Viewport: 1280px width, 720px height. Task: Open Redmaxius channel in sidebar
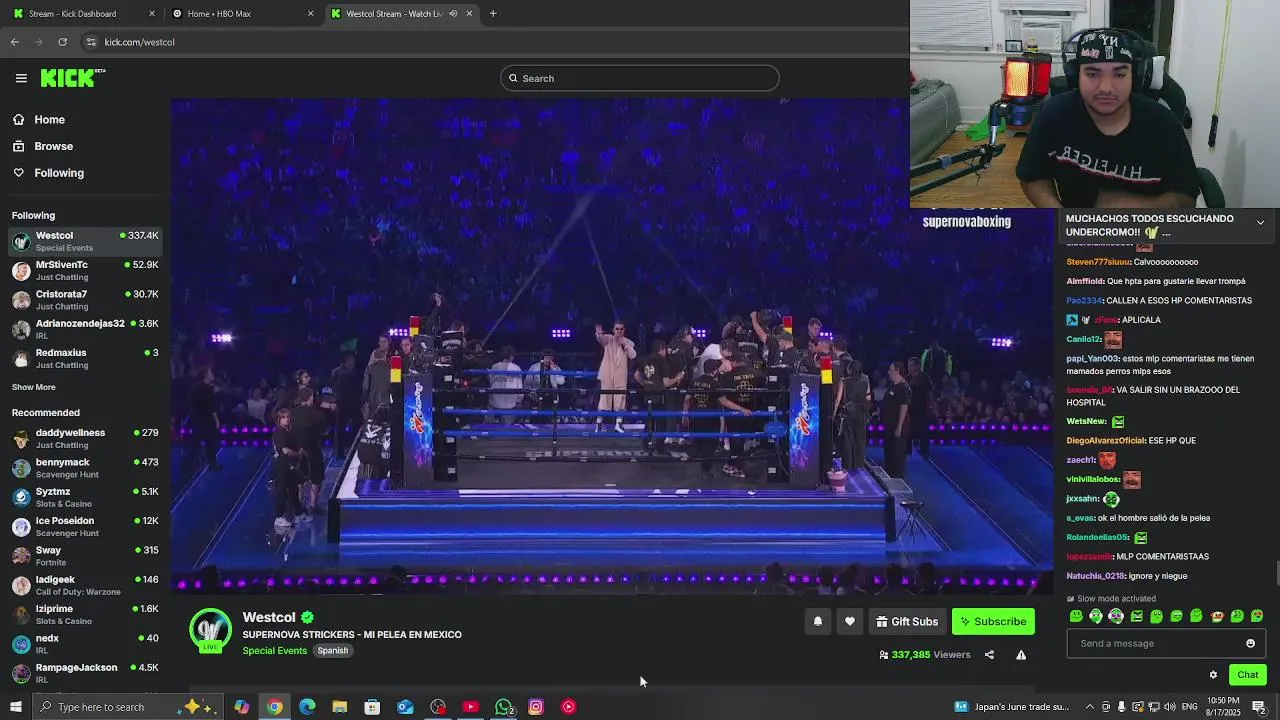pos(85,358)
